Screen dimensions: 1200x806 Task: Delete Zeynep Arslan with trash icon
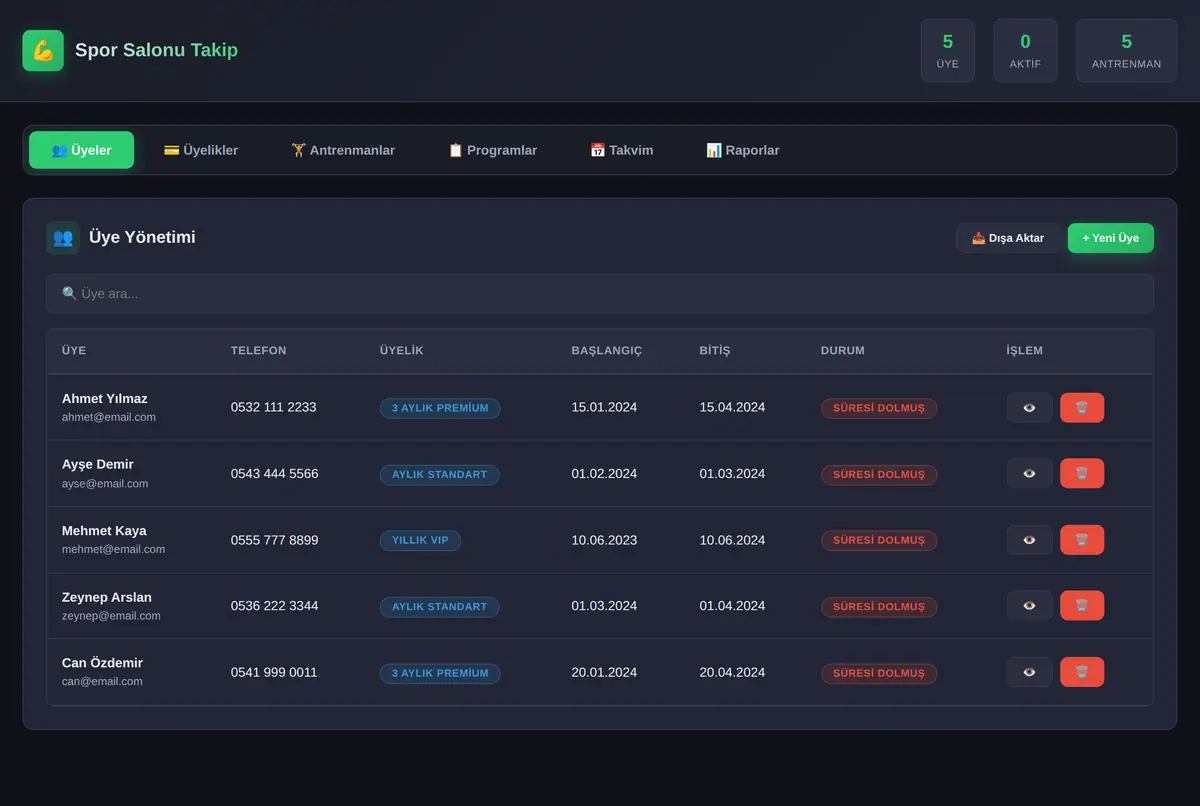pos(1082,606)
